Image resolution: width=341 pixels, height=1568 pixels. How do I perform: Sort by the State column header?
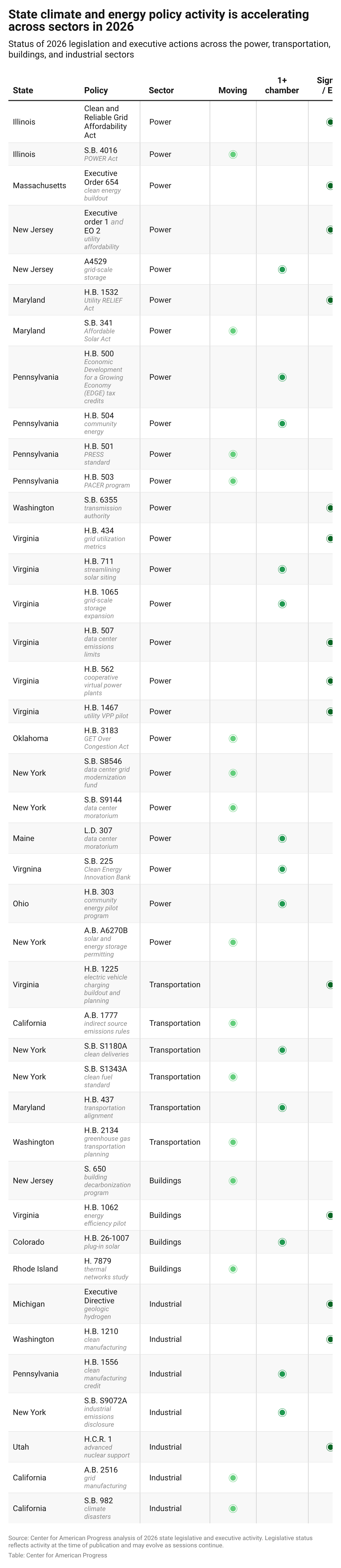(23, 90)
